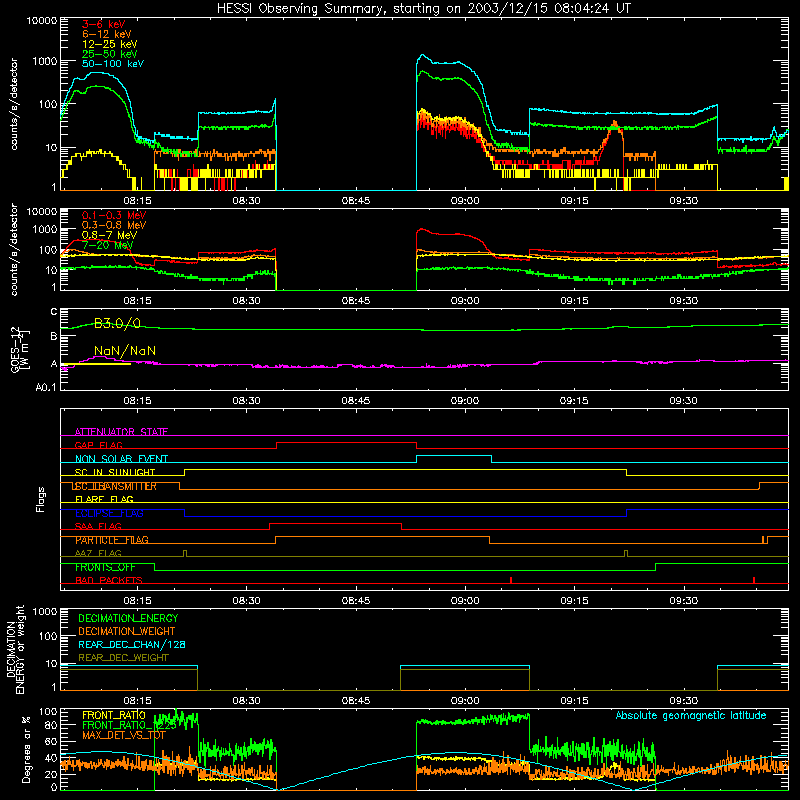Image resolution: width=800 pixels, height=800 pixels.
Task: Click the Flags y-axis title
Action: pos(41,499)
